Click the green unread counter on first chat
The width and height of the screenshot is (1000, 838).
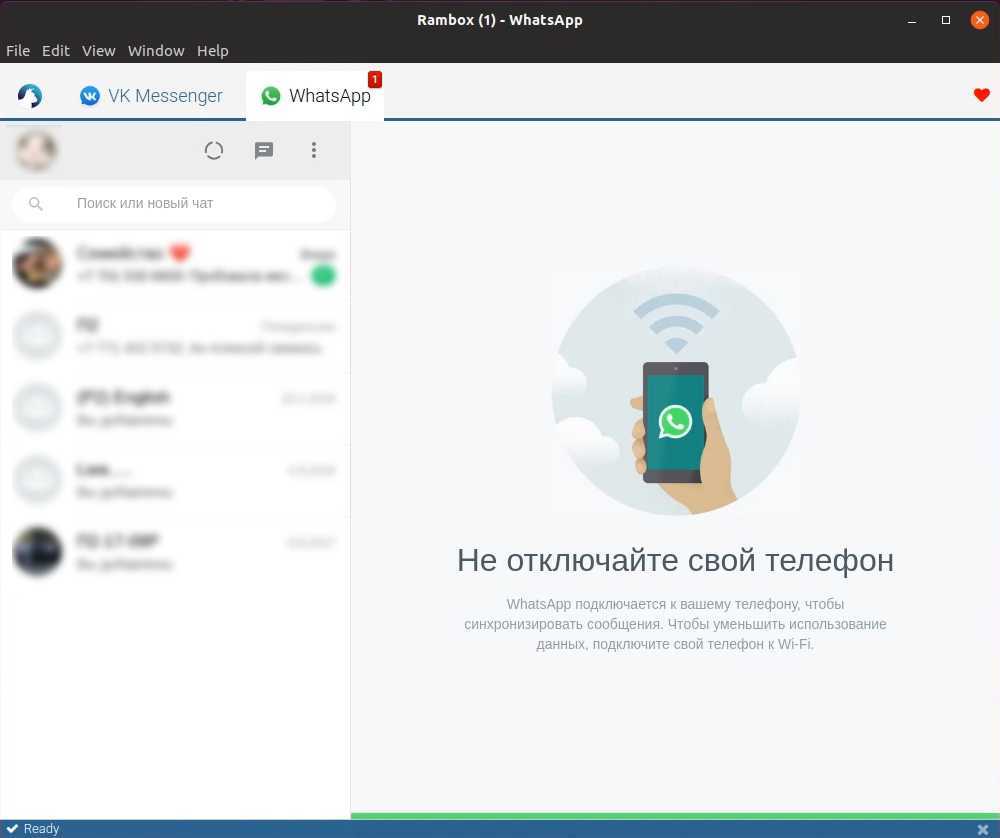pyautogui.click(x=323, y=276)
